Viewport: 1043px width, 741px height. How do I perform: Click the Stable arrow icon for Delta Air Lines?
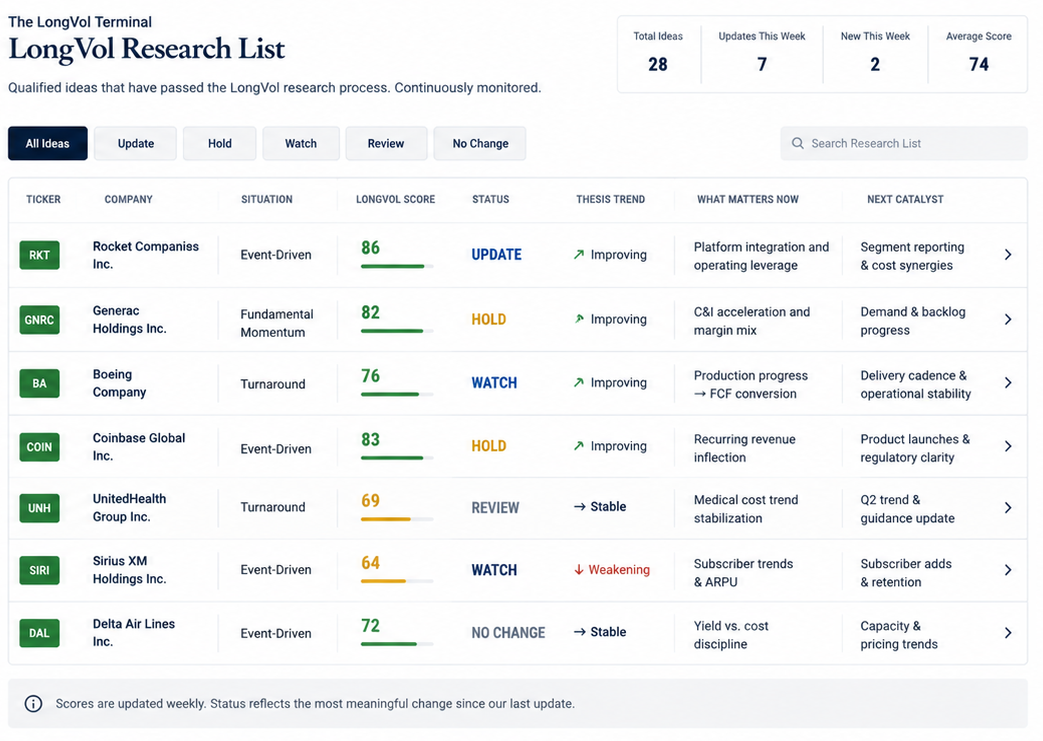pos(579,632)
